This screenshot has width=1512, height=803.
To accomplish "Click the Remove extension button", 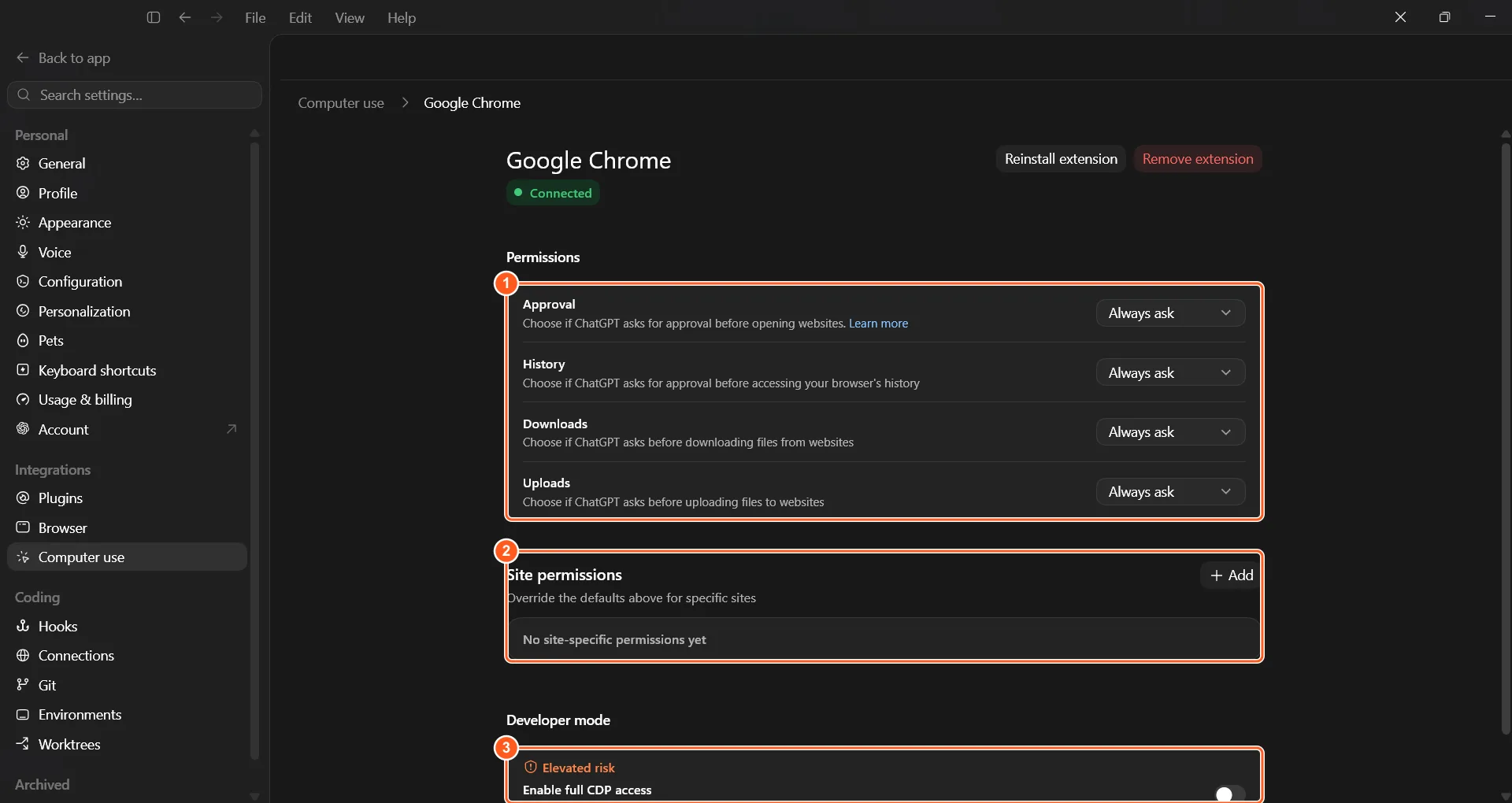I will [1198, 158].
